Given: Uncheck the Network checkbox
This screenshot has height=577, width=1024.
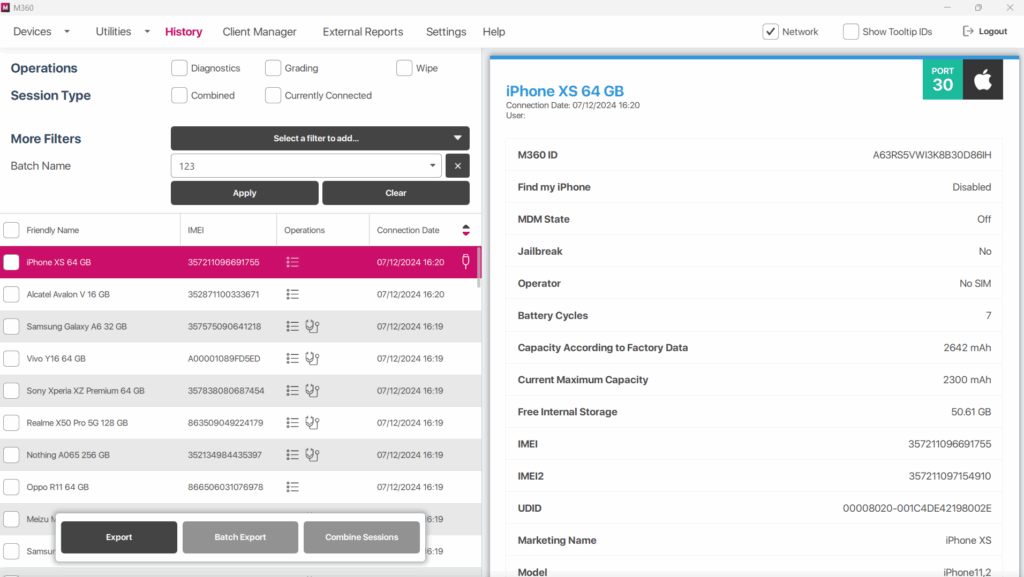Looking at the screenshot, I should click(771, 31).
